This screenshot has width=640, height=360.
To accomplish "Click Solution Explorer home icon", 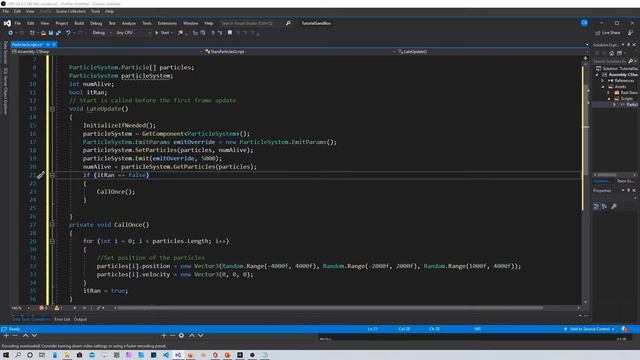I will (x=611, y=53).
